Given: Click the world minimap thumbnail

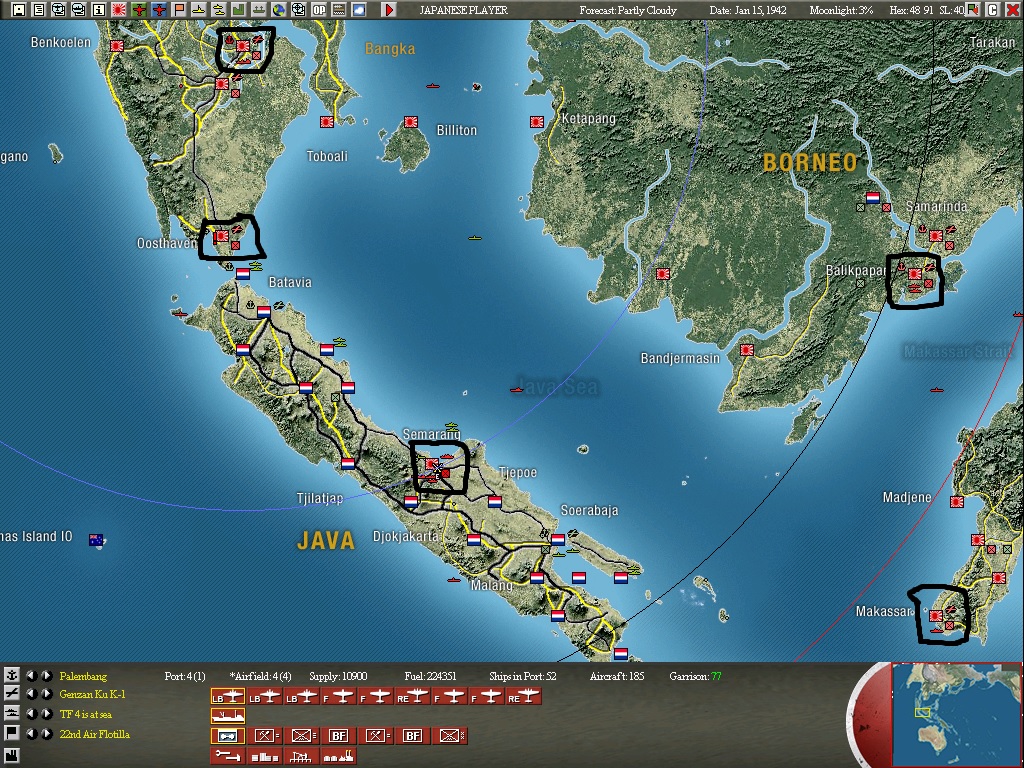Looking at the screenshot, I should coord(956,714).
